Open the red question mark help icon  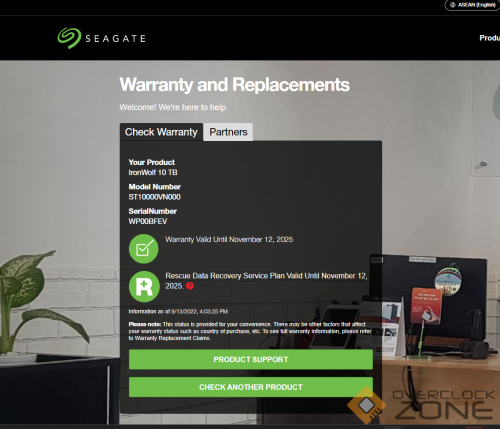pyautogui.click(x=190, y=286)
